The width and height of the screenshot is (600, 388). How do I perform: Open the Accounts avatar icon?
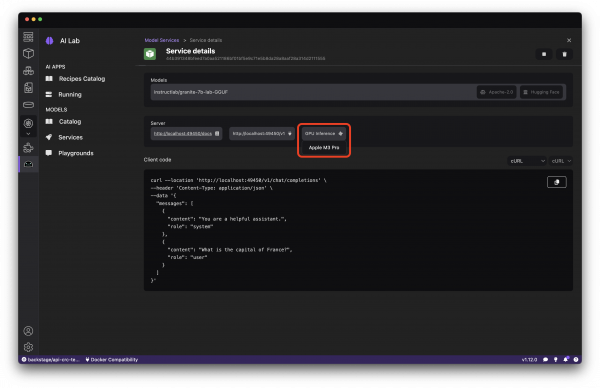(28, 331)
